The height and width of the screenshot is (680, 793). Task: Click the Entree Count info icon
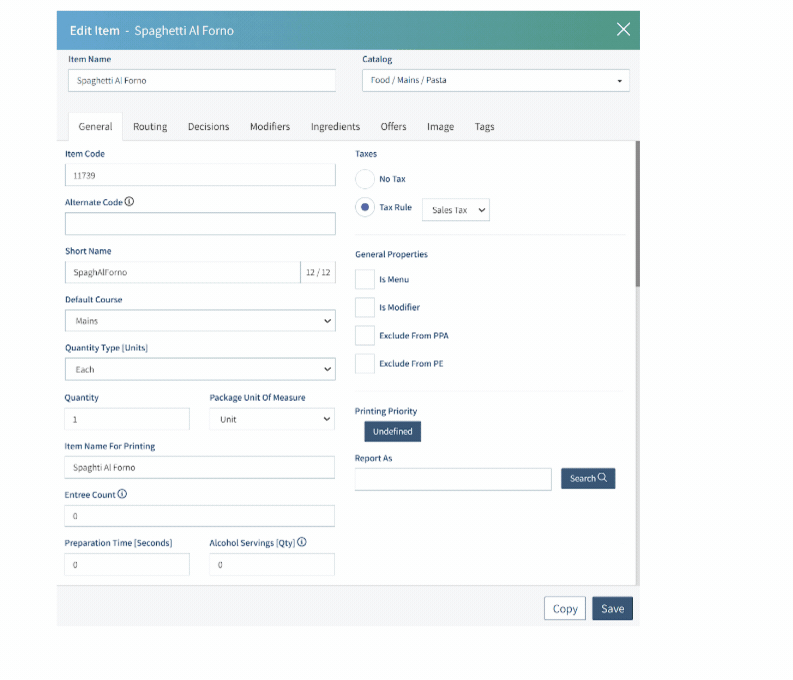click(x=122, y=494)
